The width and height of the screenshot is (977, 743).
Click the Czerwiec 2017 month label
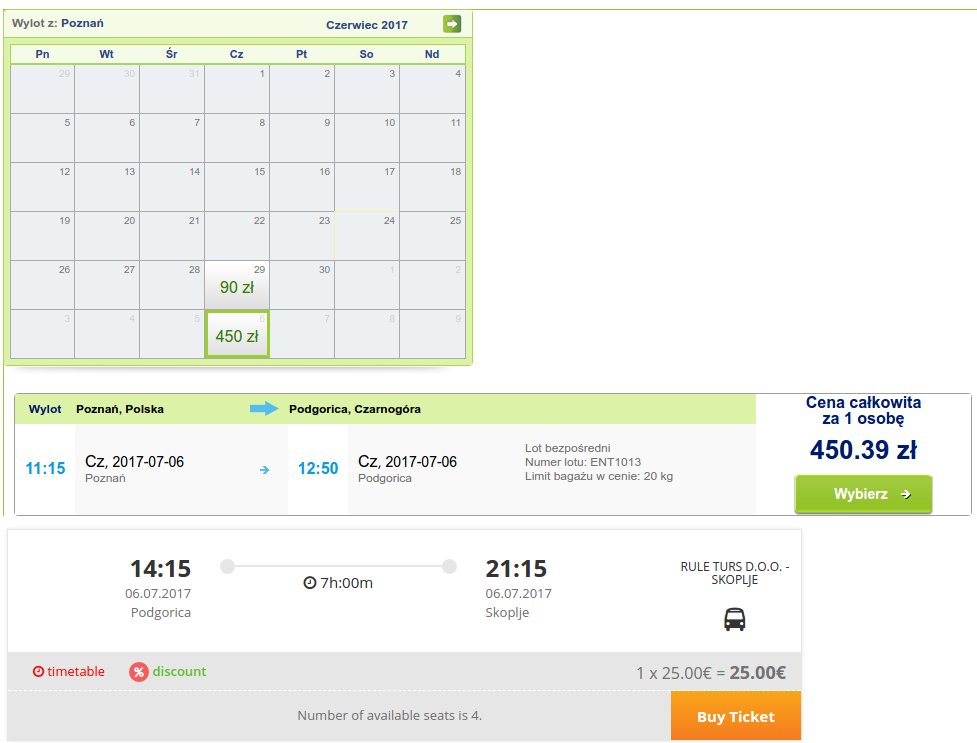point(367,25)
